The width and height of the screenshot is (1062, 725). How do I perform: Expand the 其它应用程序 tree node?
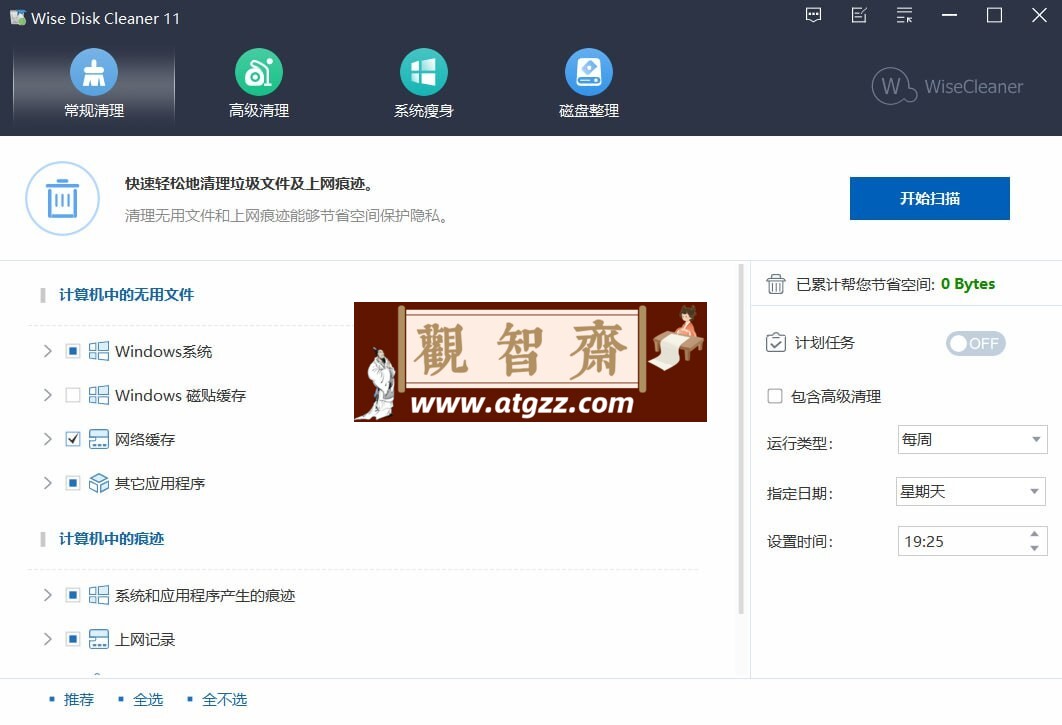tap(47, 483)
